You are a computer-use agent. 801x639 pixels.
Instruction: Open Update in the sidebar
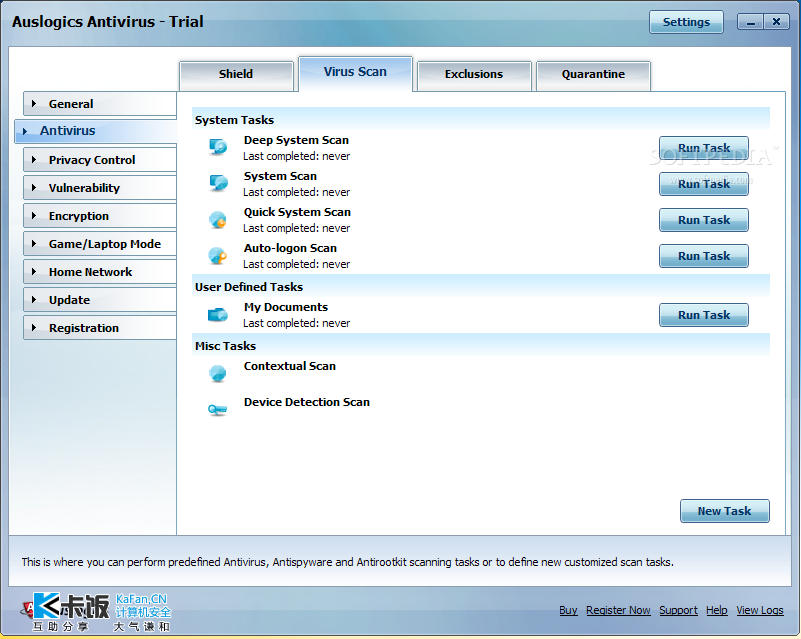pos(100,300)
